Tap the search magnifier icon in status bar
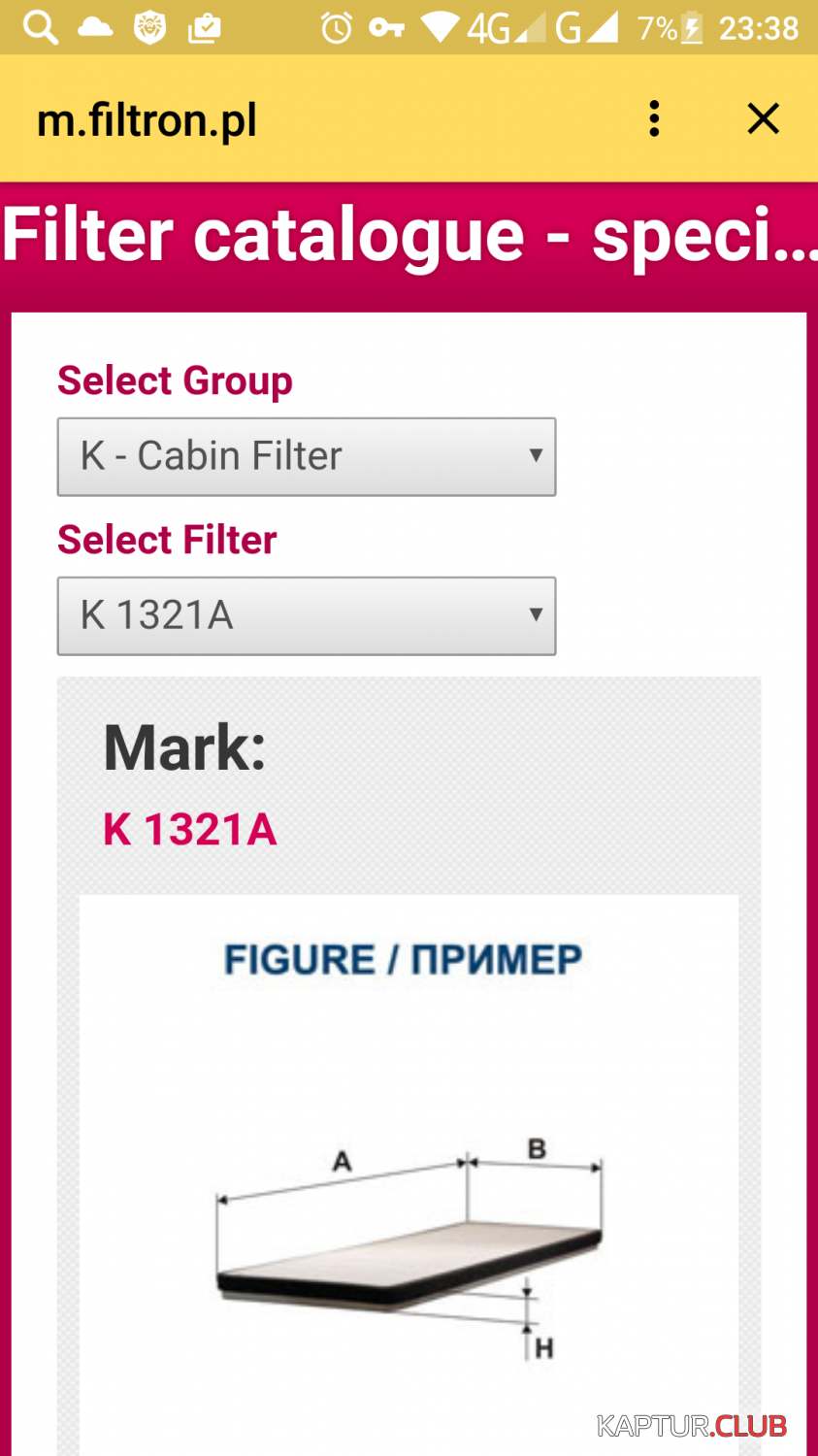Screen dimensions: 818x1456 (x=41, y=27)
